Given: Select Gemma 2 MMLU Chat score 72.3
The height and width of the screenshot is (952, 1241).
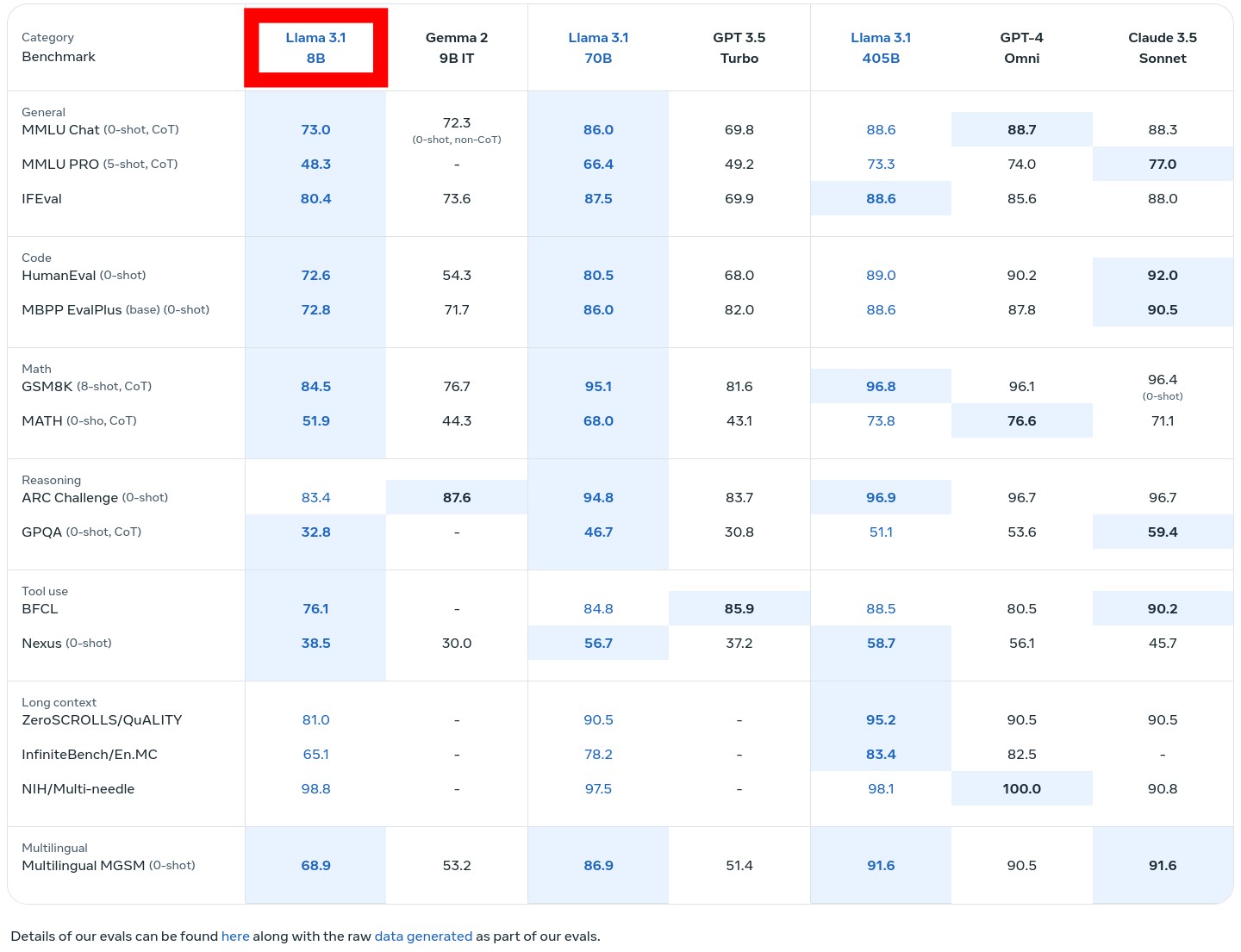Looking at the screenshot, I should click(x=457, y=122).
